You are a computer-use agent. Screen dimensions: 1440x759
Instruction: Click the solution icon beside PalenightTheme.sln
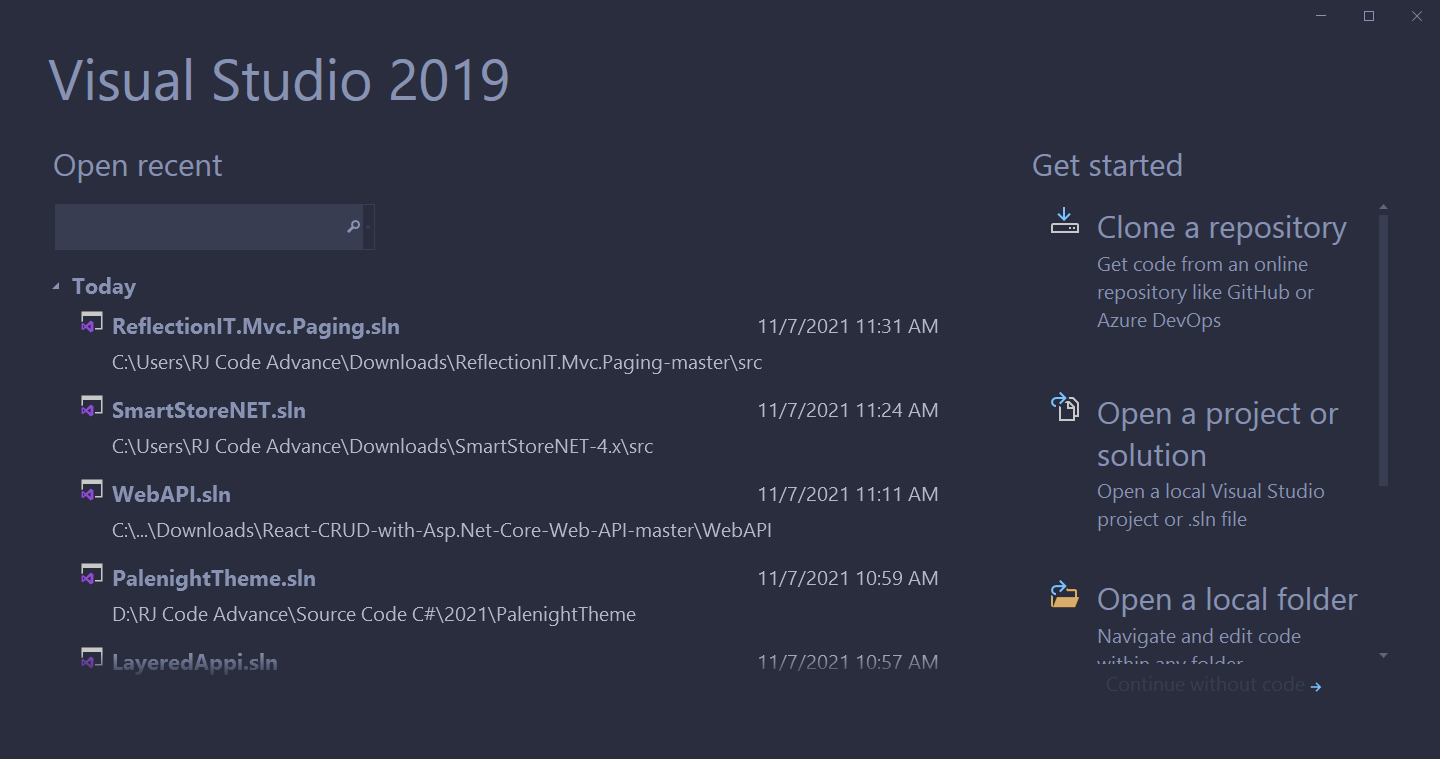[91, 574]
